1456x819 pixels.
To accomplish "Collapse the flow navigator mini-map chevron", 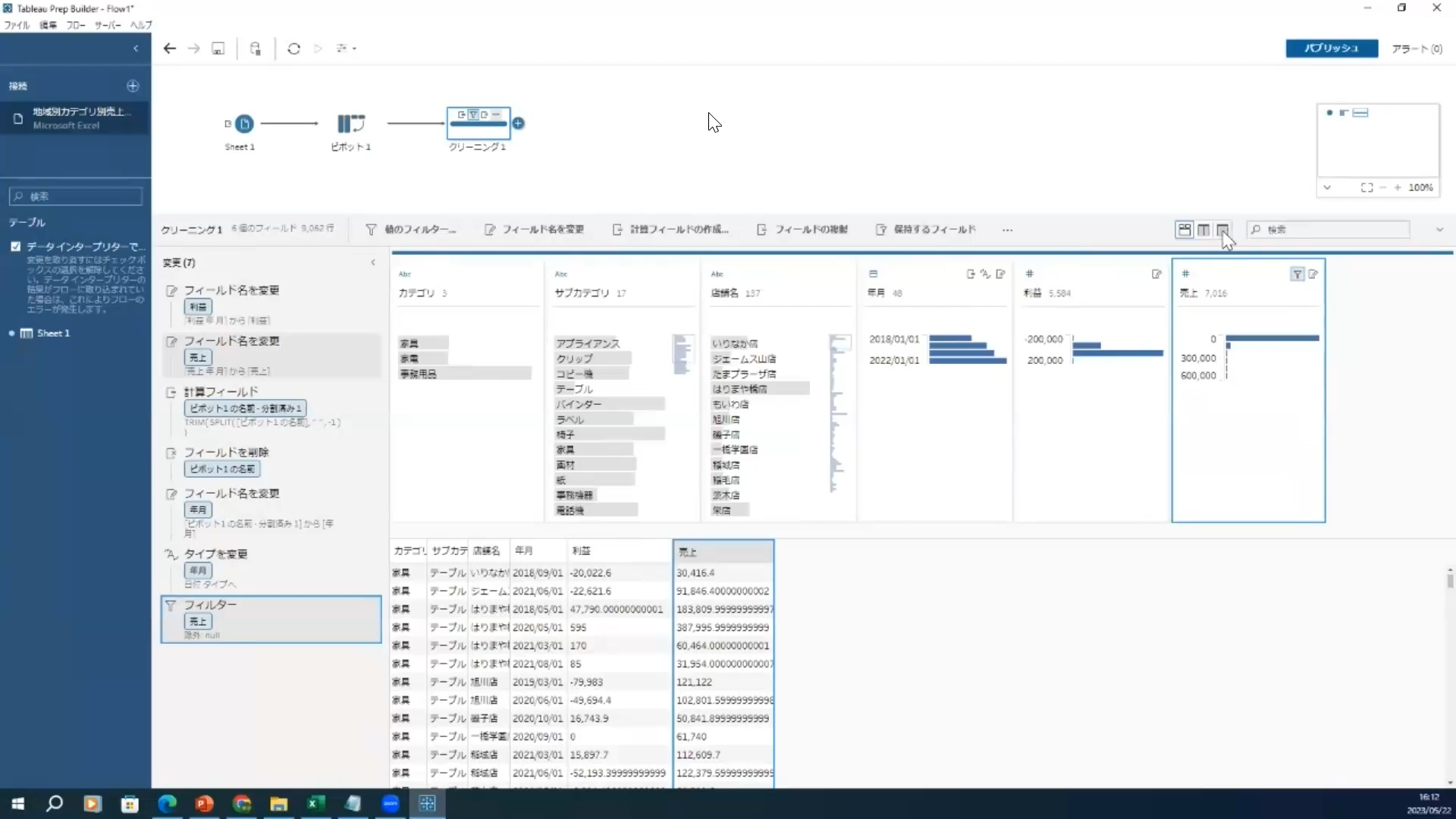I will (x=1327, y=187).
